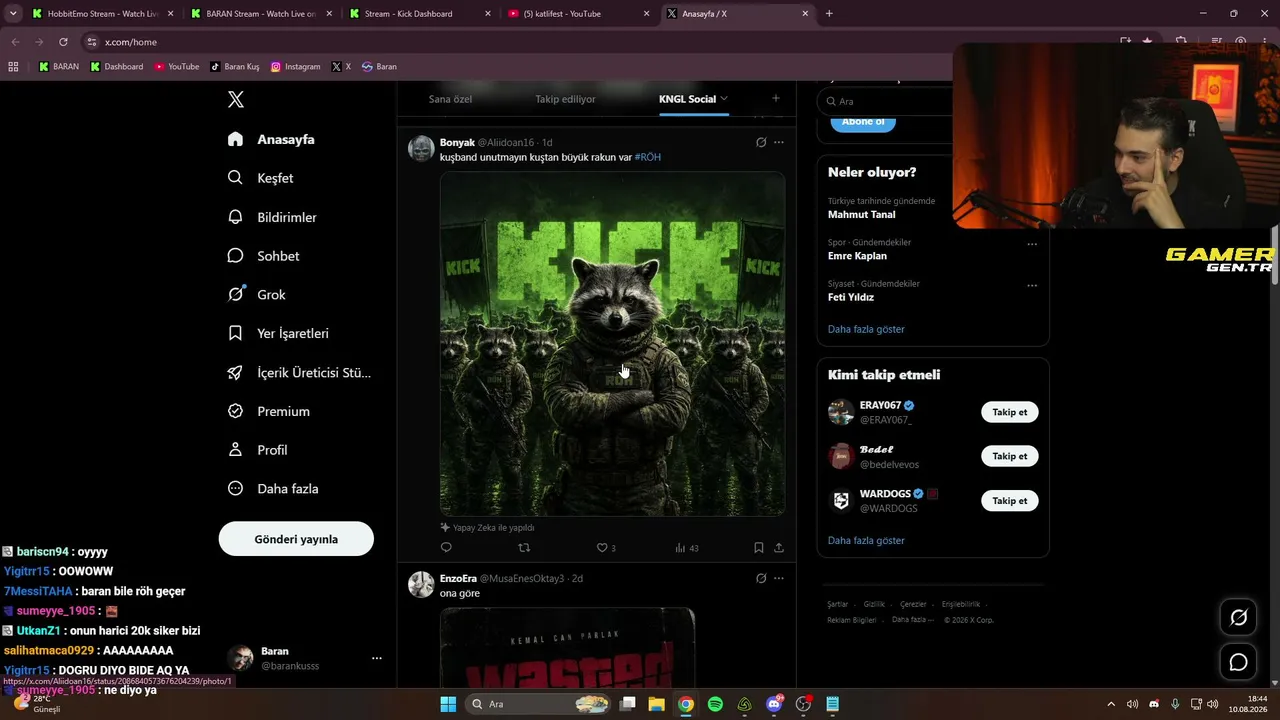Open File Explorer from the taskbar
1280x720 pixels.
coord(656,704)
